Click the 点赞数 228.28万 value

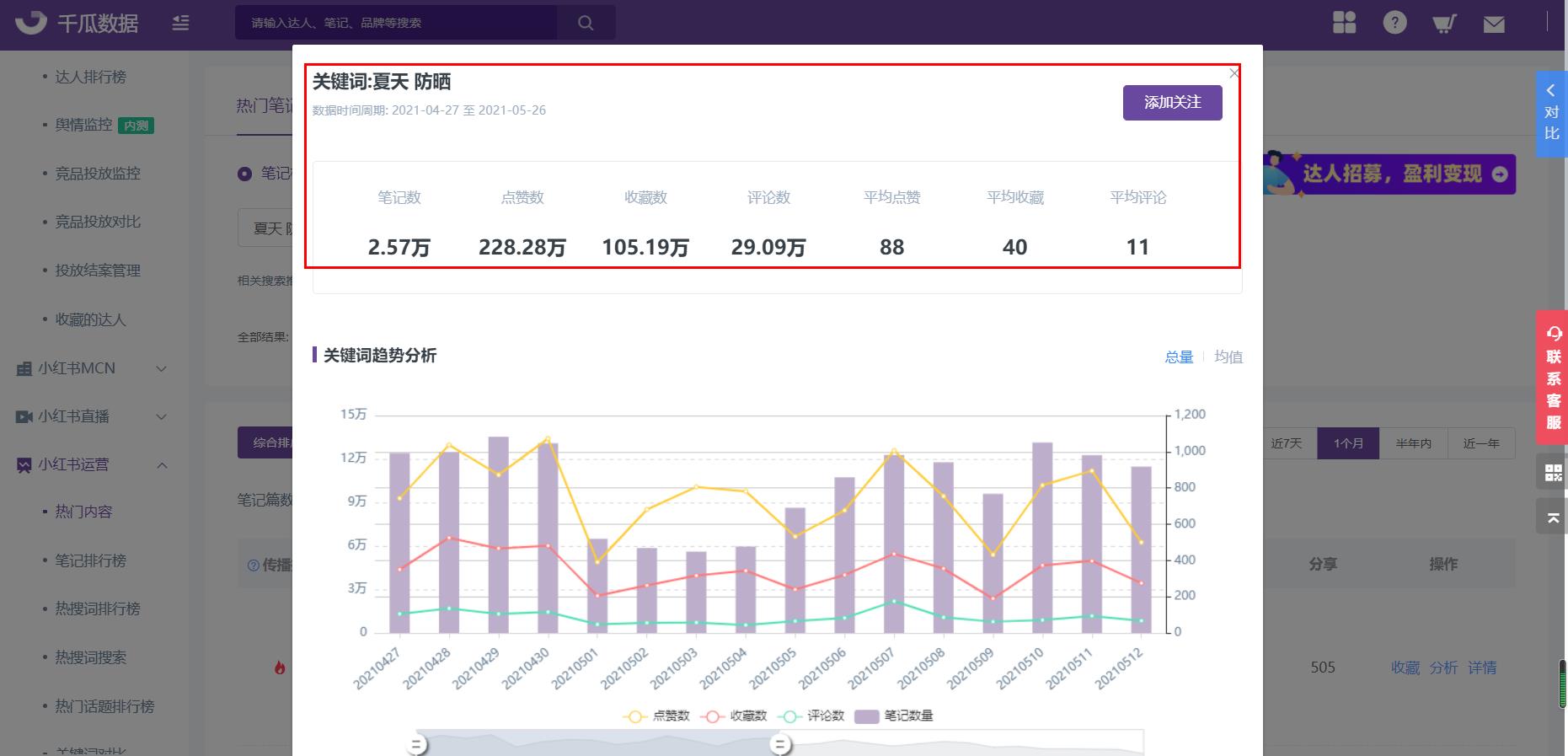pos(522,247)
